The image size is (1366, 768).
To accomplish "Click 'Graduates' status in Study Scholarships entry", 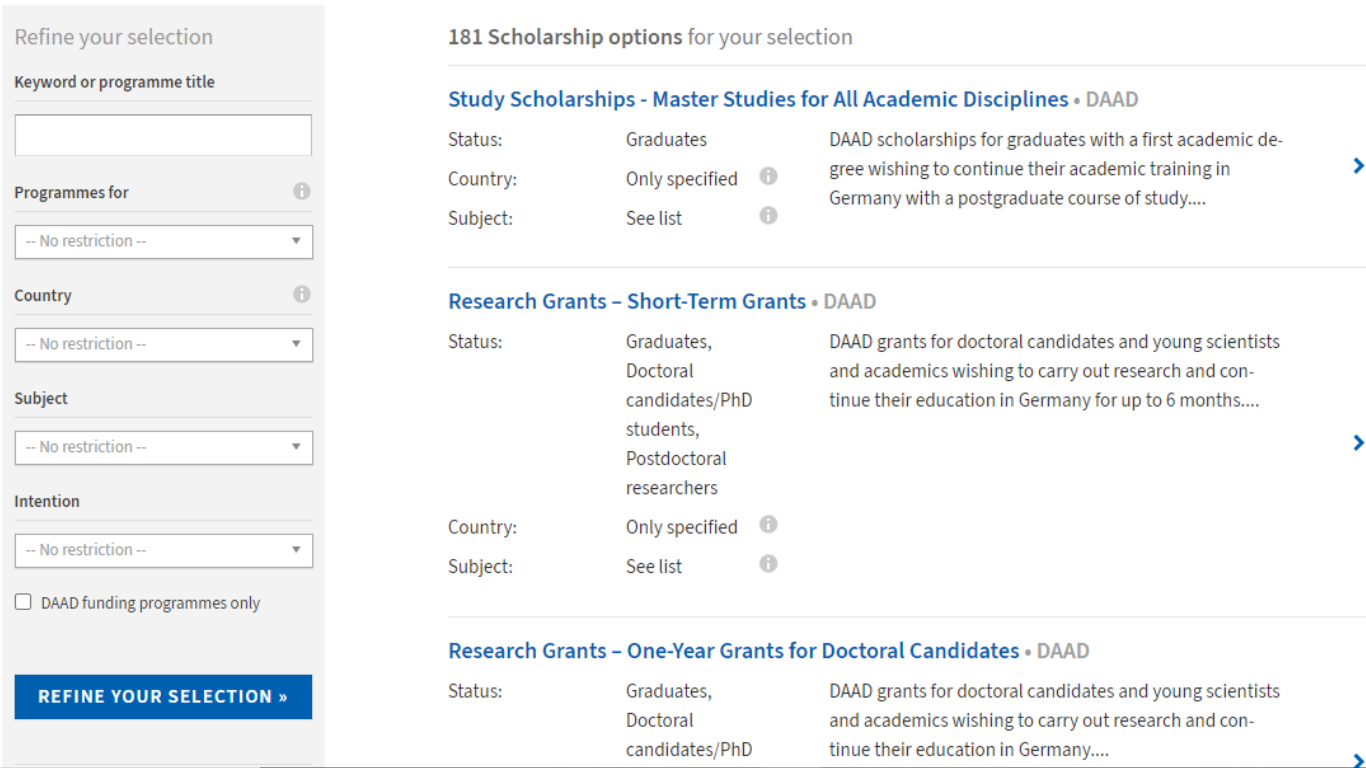I will [666, 139].
